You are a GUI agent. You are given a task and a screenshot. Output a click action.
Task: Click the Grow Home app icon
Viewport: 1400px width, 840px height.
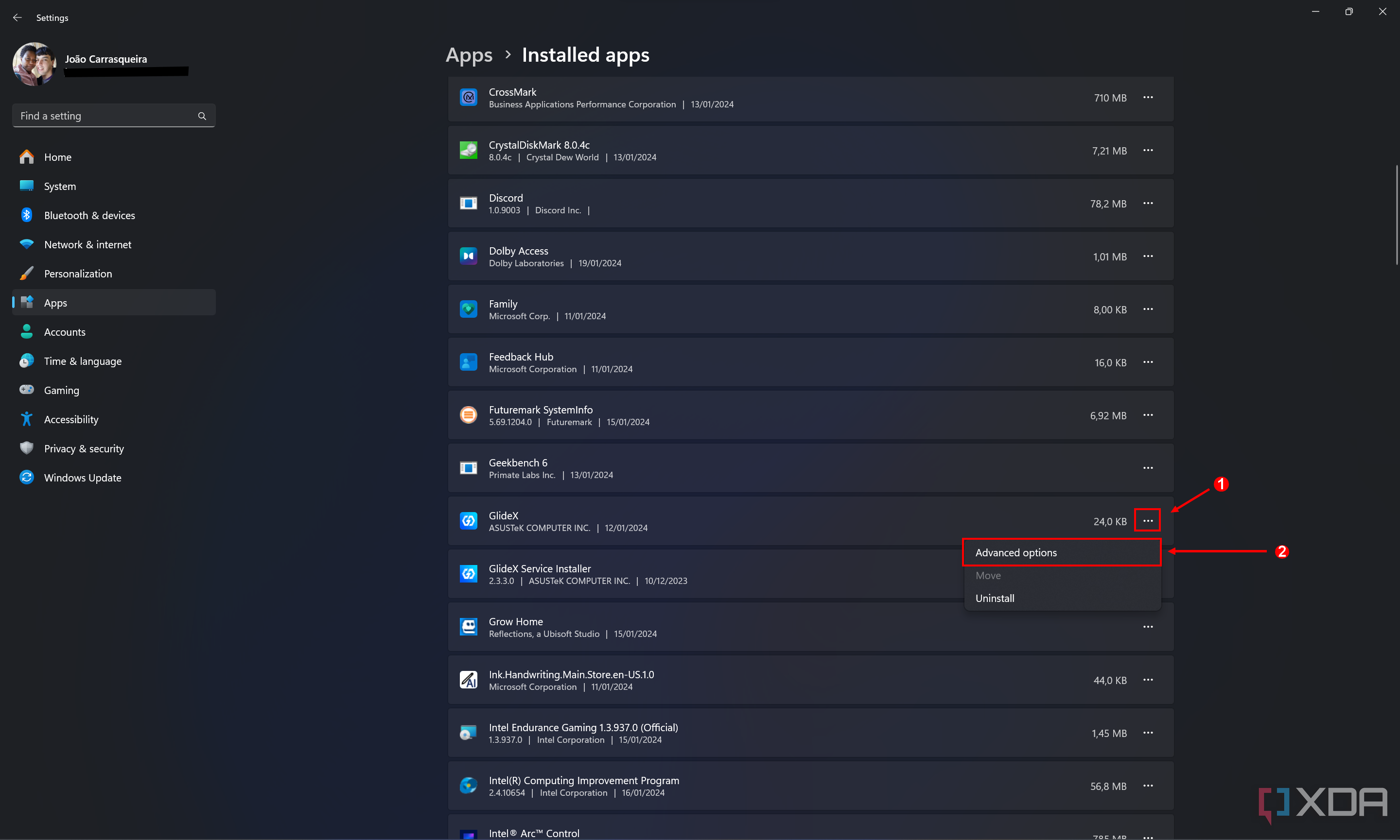point(468,627)
